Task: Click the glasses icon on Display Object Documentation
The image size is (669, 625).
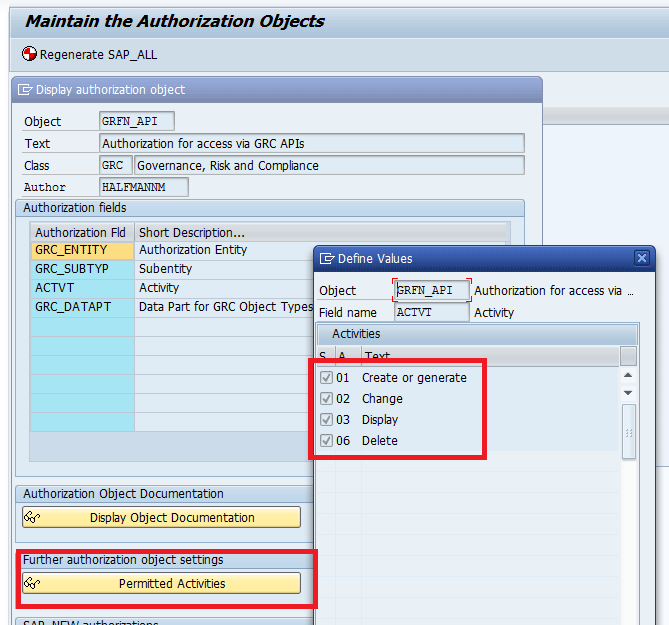Action: [x=32, y=517]
